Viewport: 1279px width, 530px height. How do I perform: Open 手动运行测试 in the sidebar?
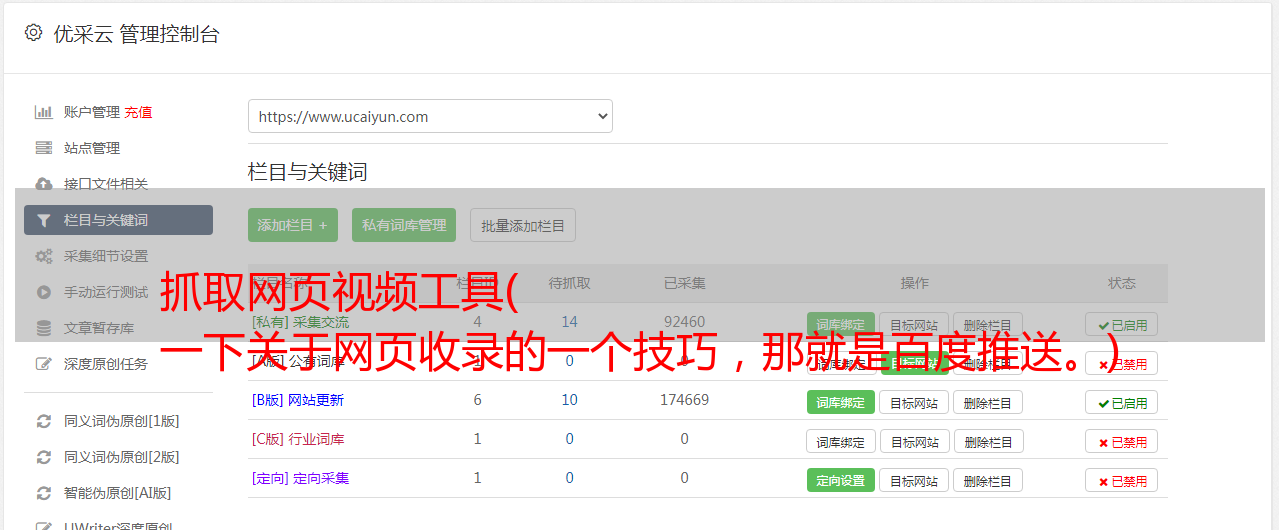point(106,292)
